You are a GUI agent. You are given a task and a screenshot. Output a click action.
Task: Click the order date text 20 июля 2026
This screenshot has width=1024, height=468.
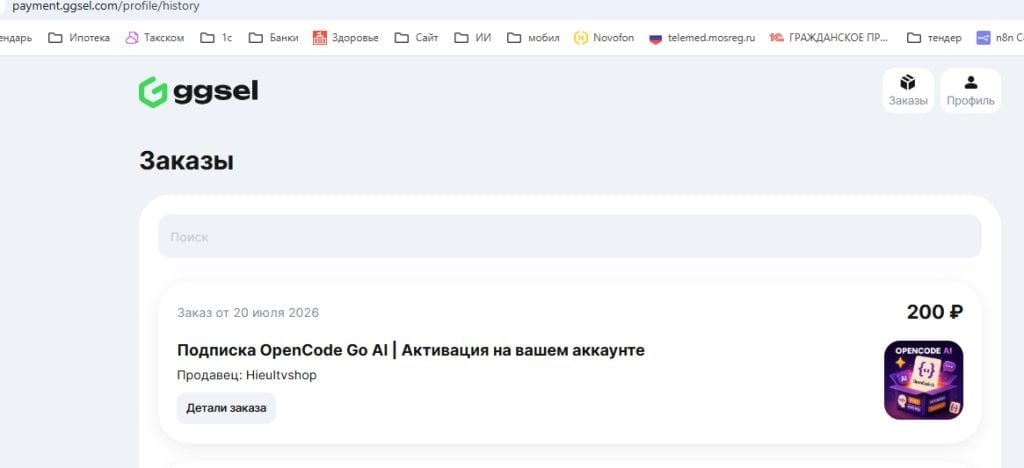click(x=276, y=313)
